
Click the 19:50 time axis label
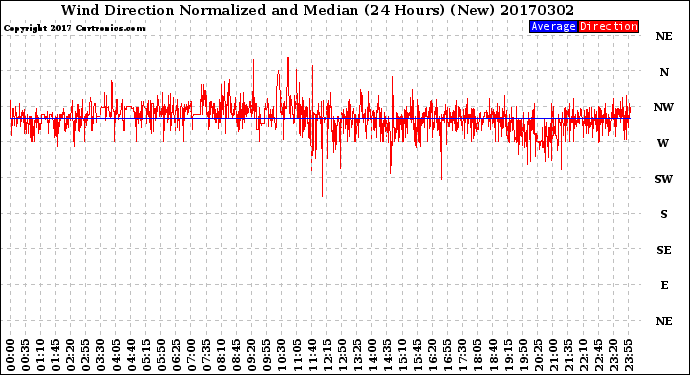click(523, 355)
